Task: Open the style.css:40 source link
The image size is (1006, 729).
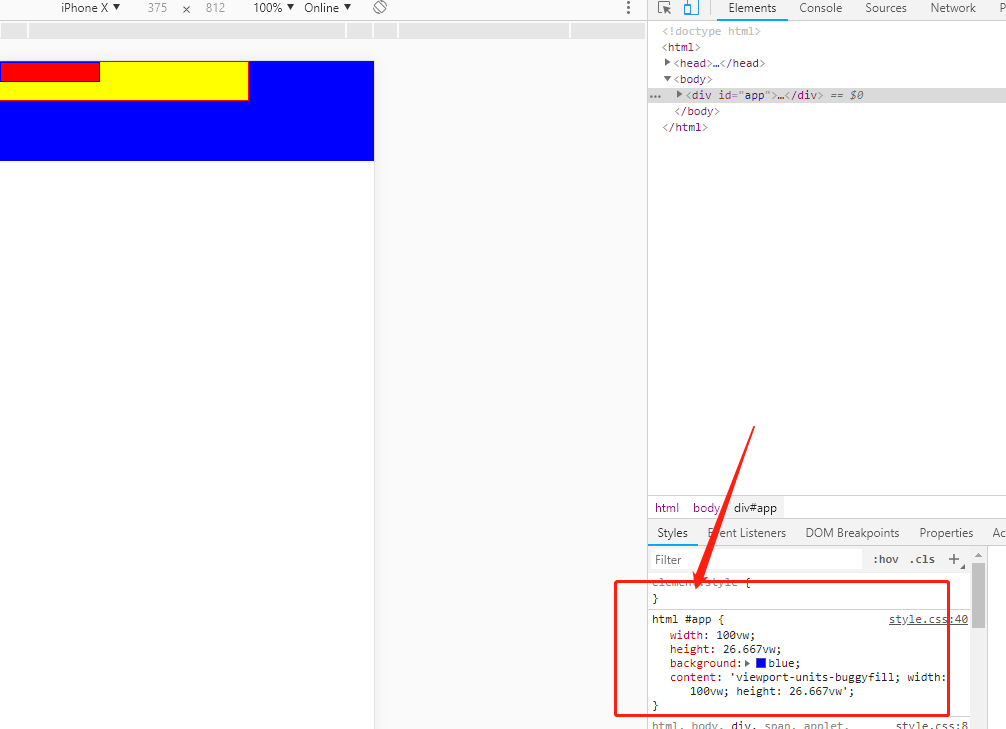Action: (928, 619)
